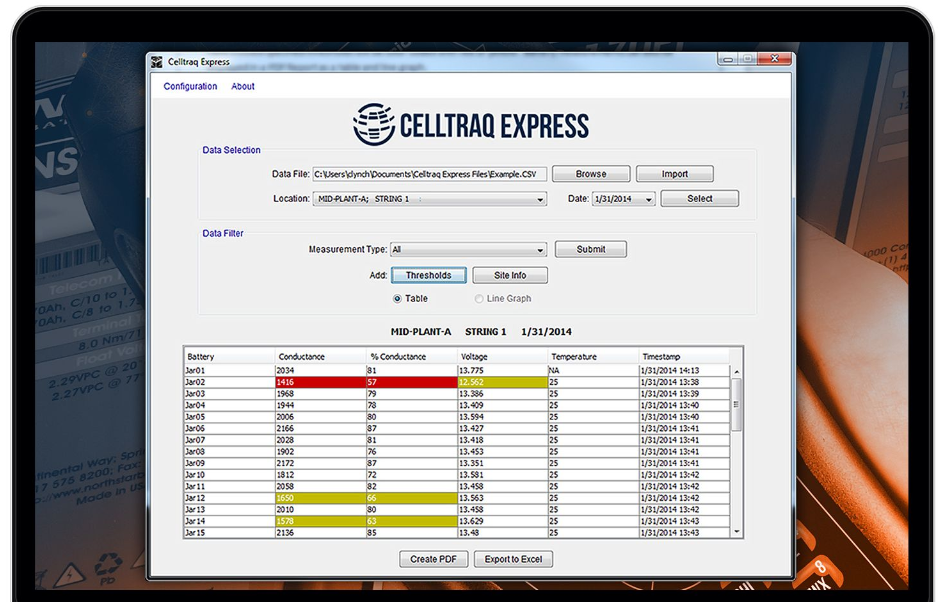Click the table scrollbar down arrow
Viewport: 944px width, 612px height.
tap(736, 532)
